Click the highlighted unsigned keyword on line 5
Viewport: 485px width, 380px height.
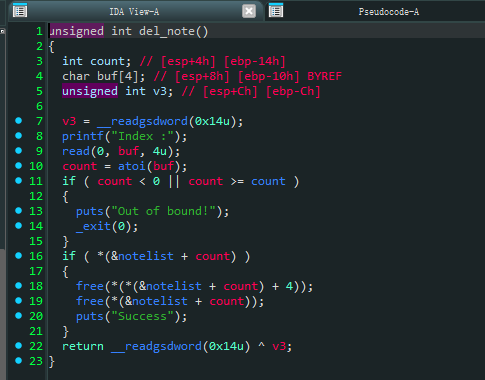click(90, 91)
